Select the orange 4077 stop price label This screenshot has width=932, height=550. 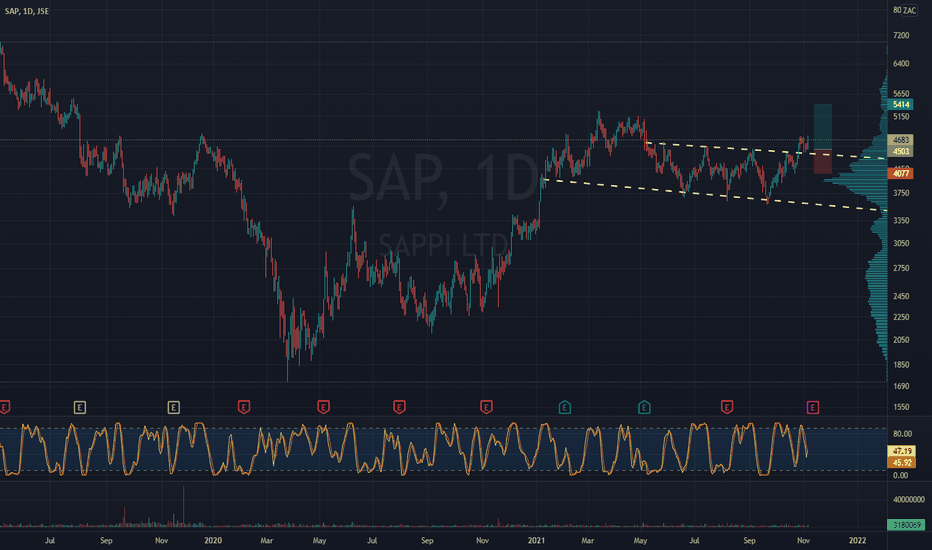point(900,174)
